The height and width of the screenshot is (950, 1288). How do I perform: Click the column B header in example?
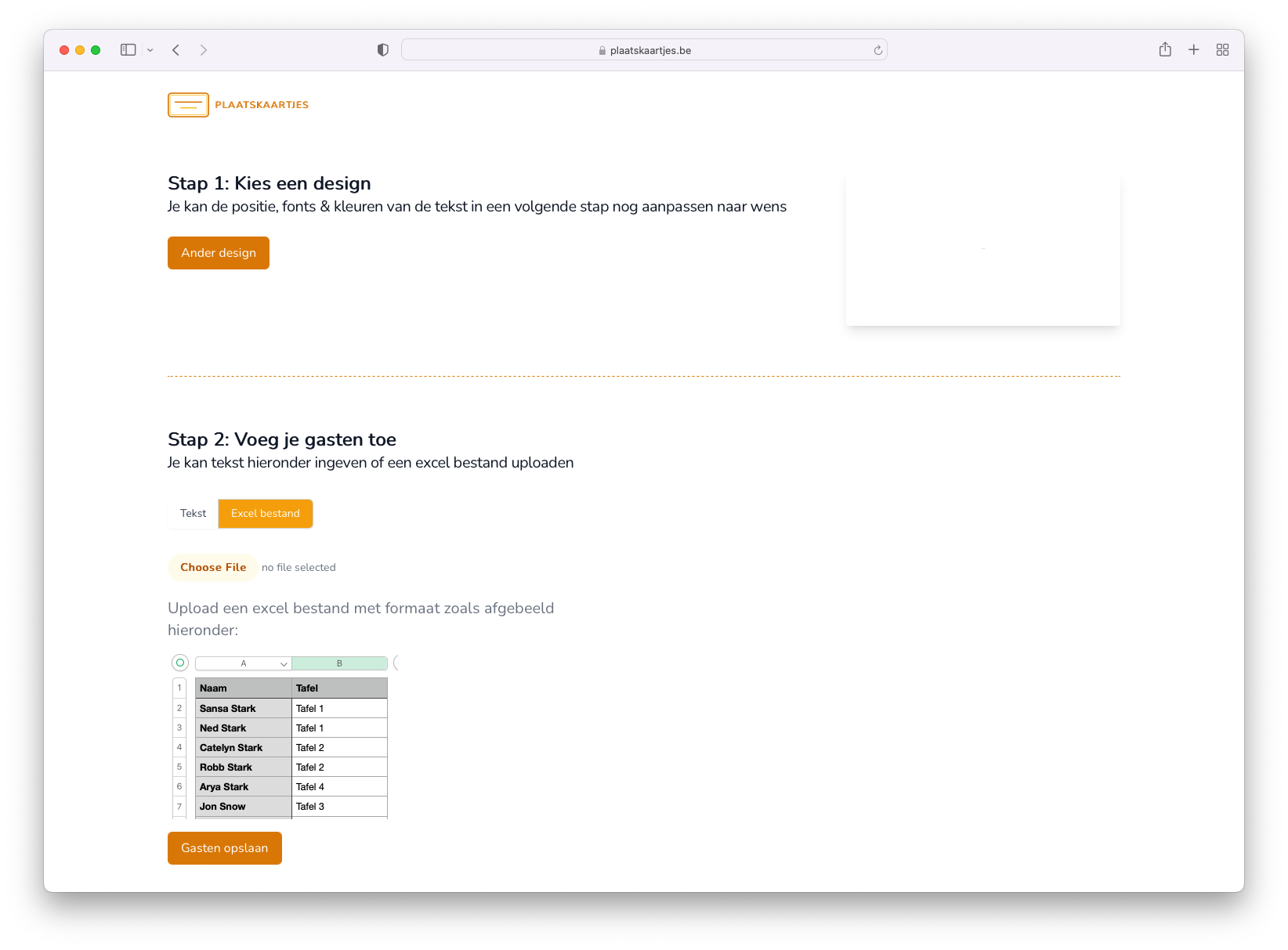(339, 663)
